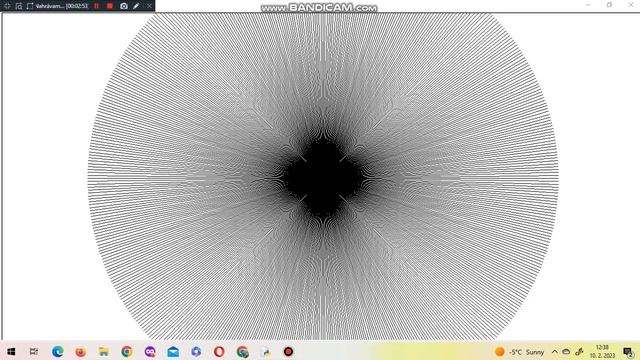Image resolution: width=640 pixels, height=360 pixels.
Task: Stop the Bandicam recording with red square
Action: click(110, 6)
